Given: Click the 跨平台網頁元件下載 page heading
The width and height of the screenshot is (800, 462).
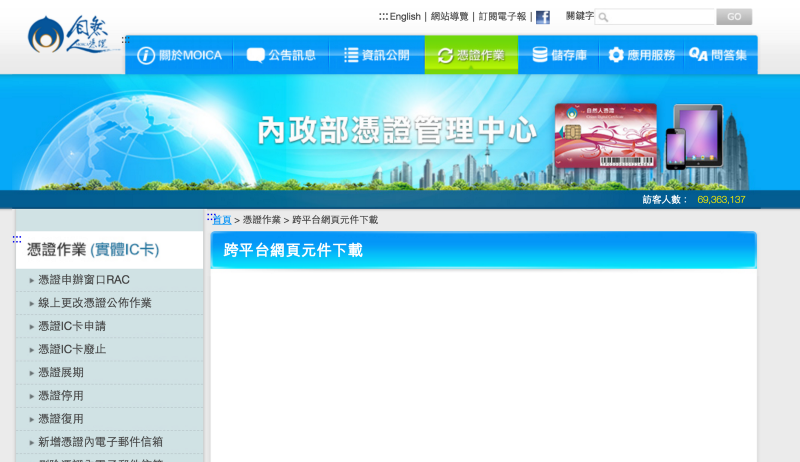Looking at the screenshot, I should coord(293,250).
